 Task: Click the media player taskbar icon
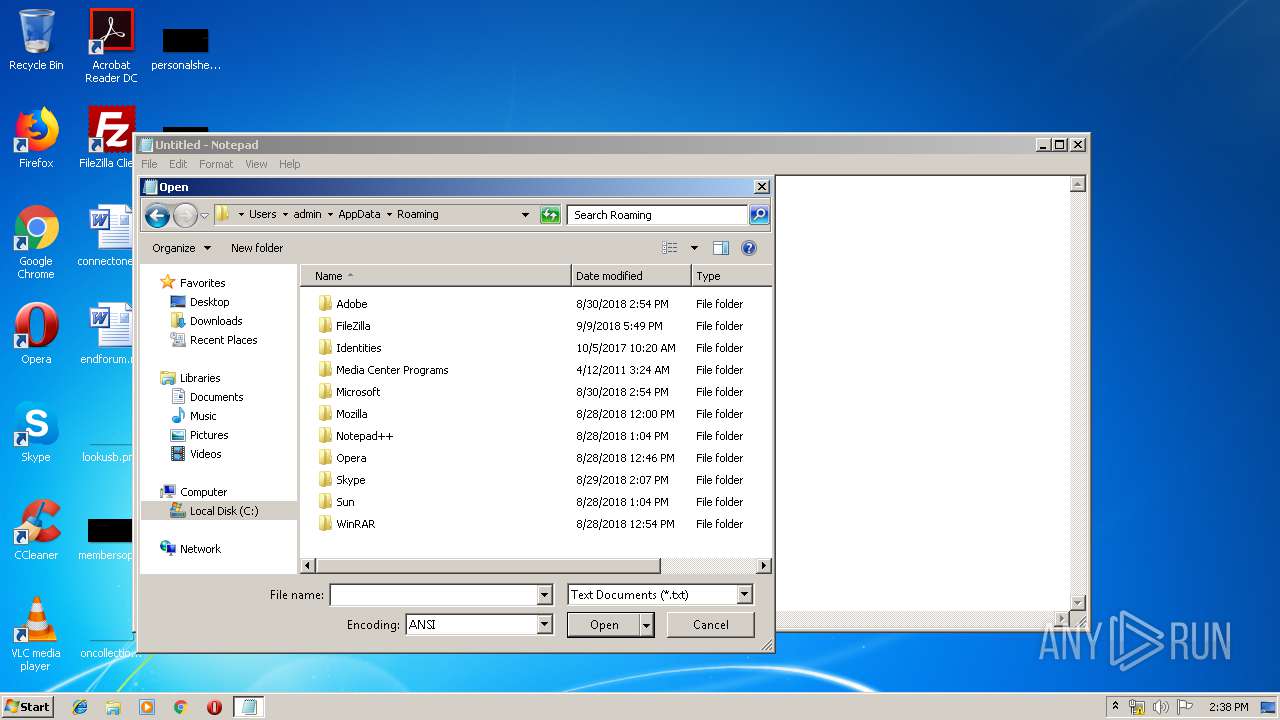[147, 707]
